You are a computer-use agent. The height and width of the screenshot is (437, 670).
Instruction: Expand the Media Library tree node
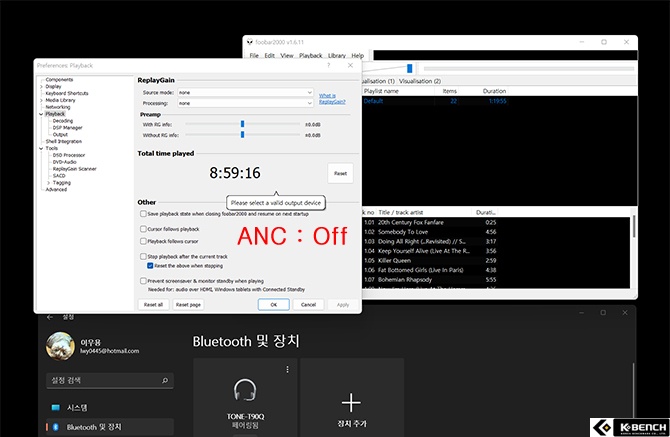tap(41, 100)
